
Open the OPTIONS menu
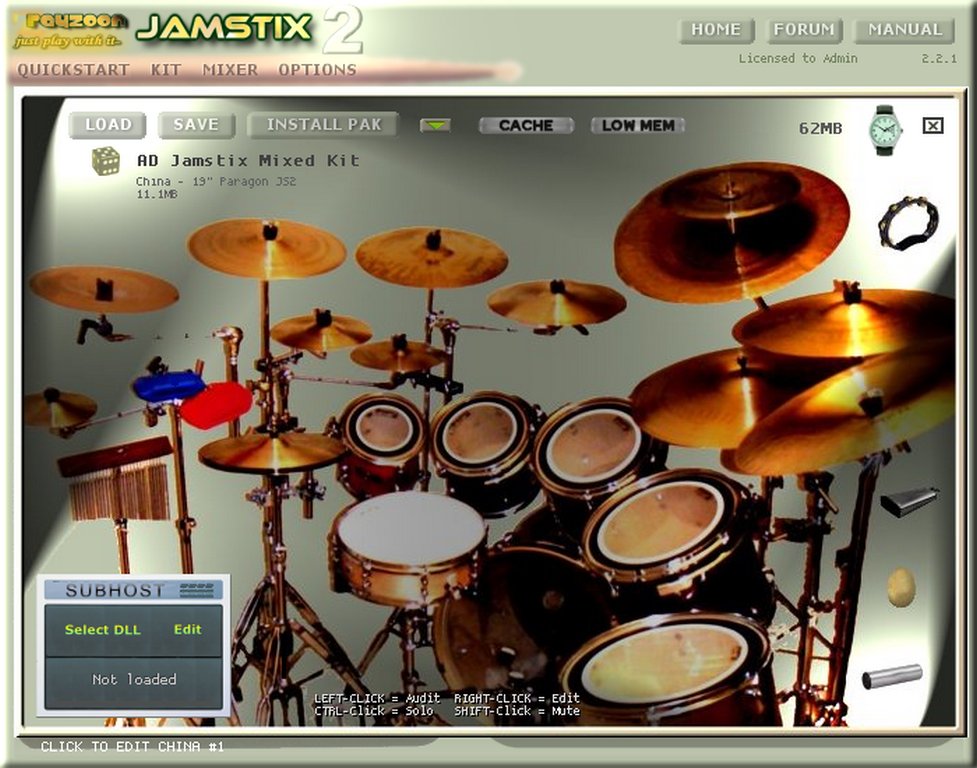tap(317, 70)
